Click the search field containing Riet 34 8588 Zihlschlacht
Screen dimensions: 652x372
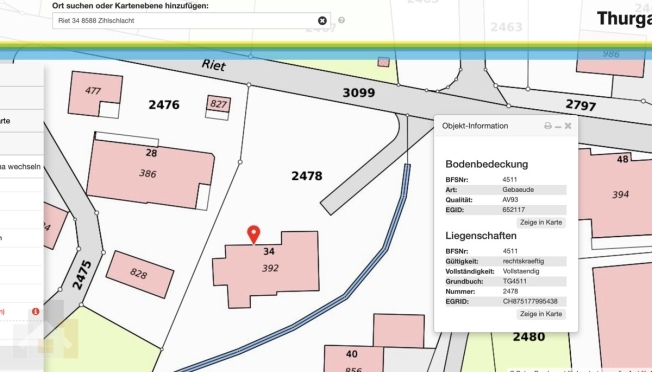click(x=191, y=20)
